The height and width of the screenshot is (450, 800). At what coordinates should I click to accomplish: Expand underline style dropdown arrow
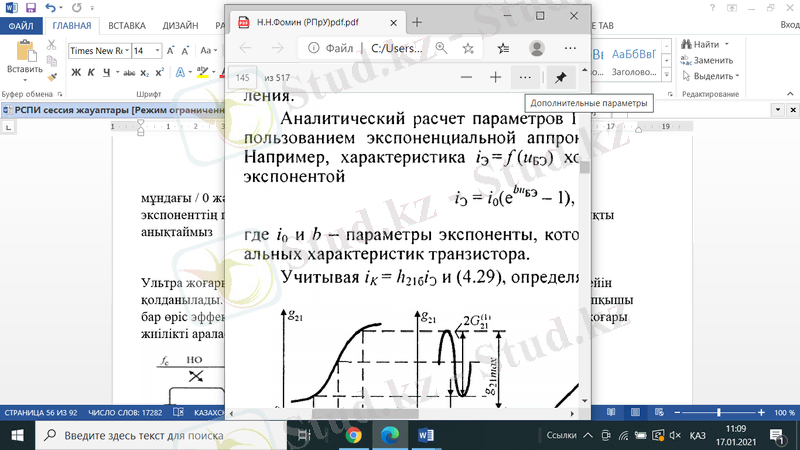[x=117, y=72]
